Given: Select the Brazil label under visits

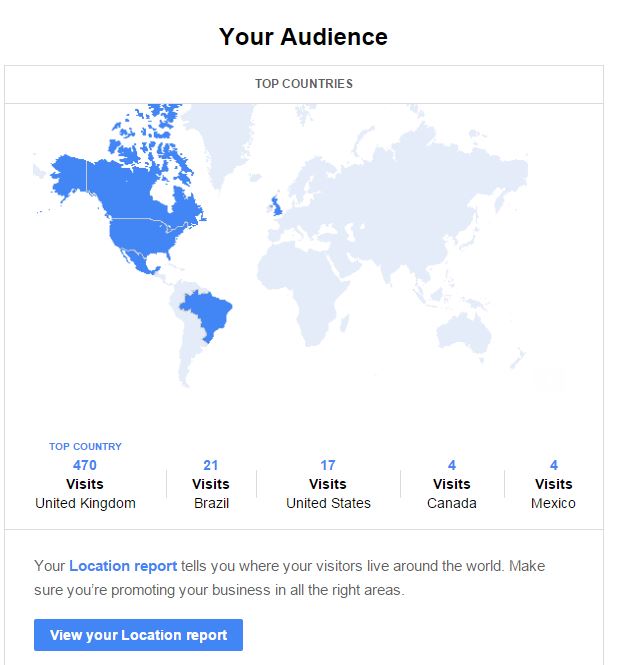Looking at the screenshot, I should click(x=211, y=503).
